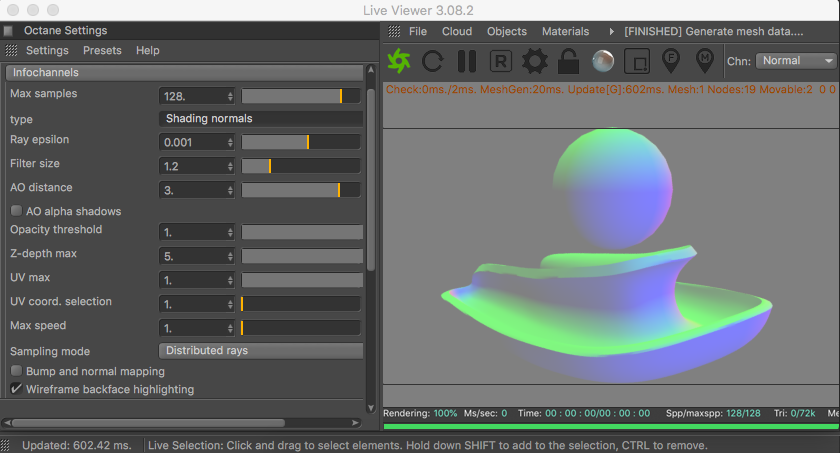Click the Octane Settings menu grip icon
This screenshot has width=840, height=453.
click(11, 50)
